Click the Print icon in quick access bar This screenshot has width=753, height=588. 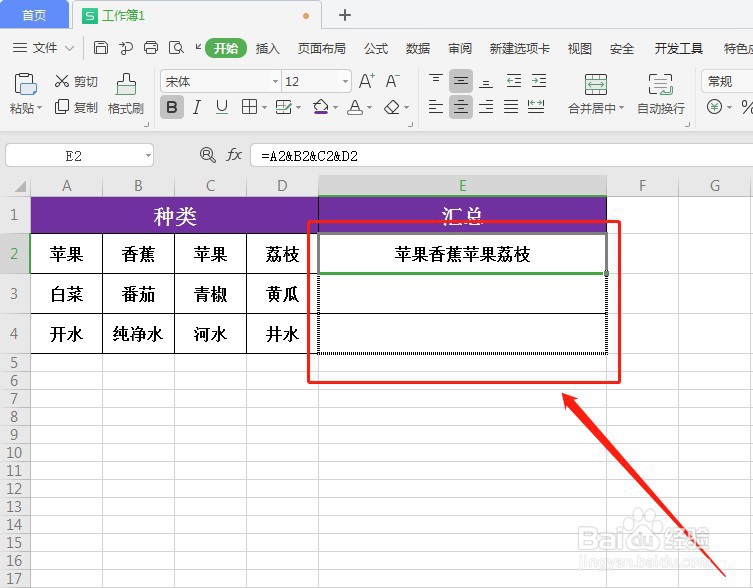151,48
